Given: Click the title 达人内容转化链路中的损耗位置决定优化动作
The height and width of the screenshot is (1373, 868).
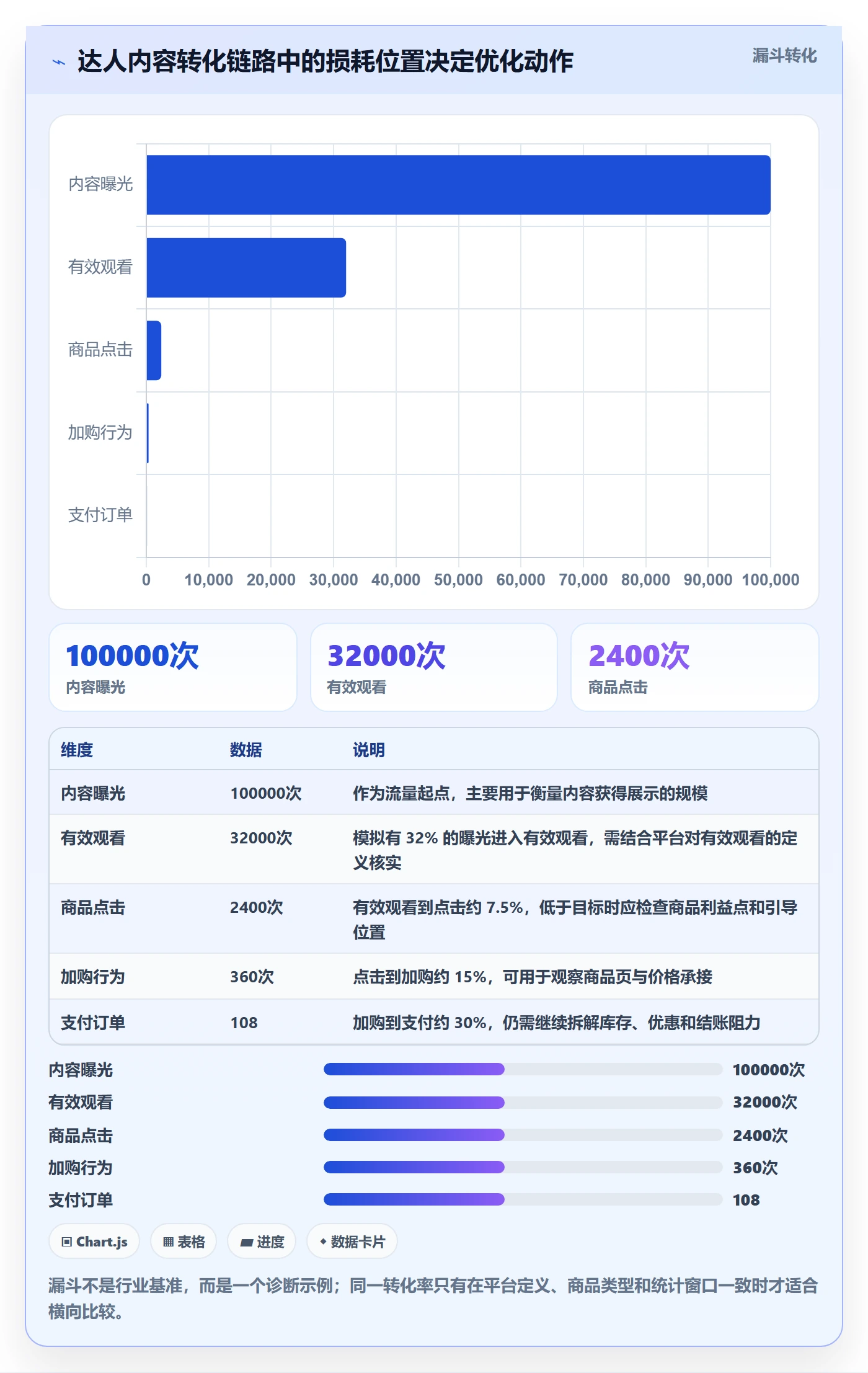Looking at the screenshot, I should pyautogui.click(x=325, y=61).
